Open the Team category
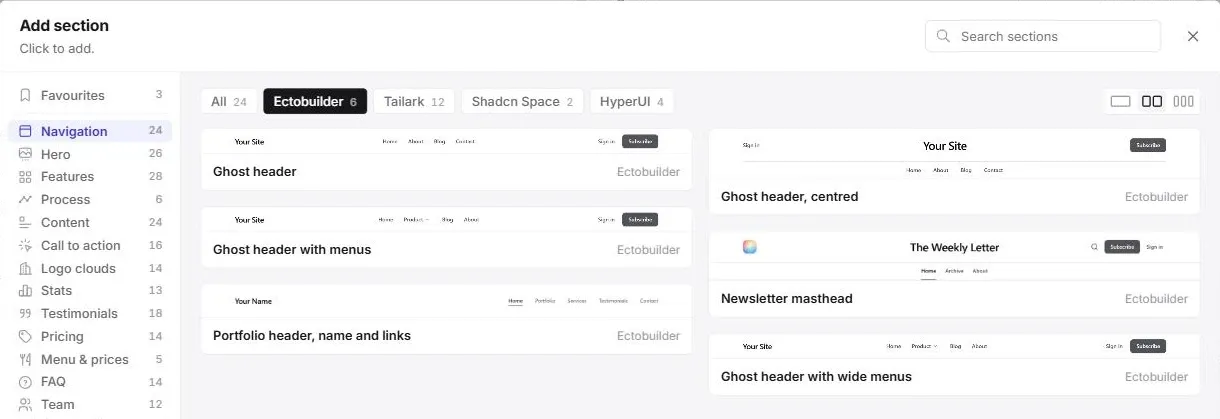 pos(91,404)
